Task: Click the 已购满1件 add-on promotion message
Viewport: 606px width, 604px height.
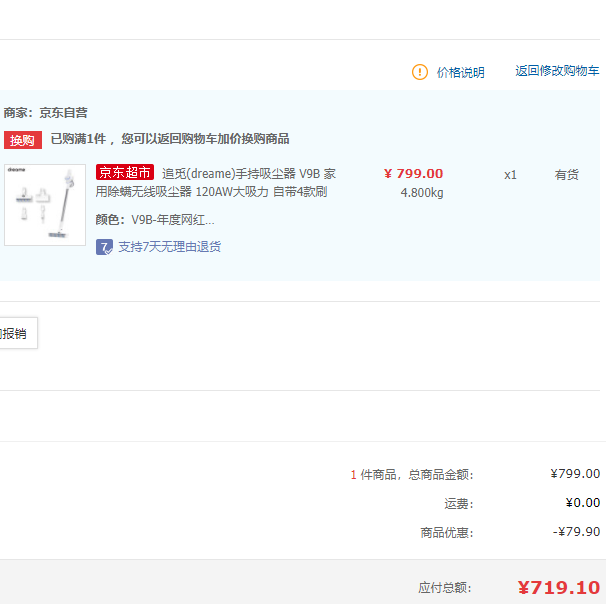Action: click(x=170, y=139)
